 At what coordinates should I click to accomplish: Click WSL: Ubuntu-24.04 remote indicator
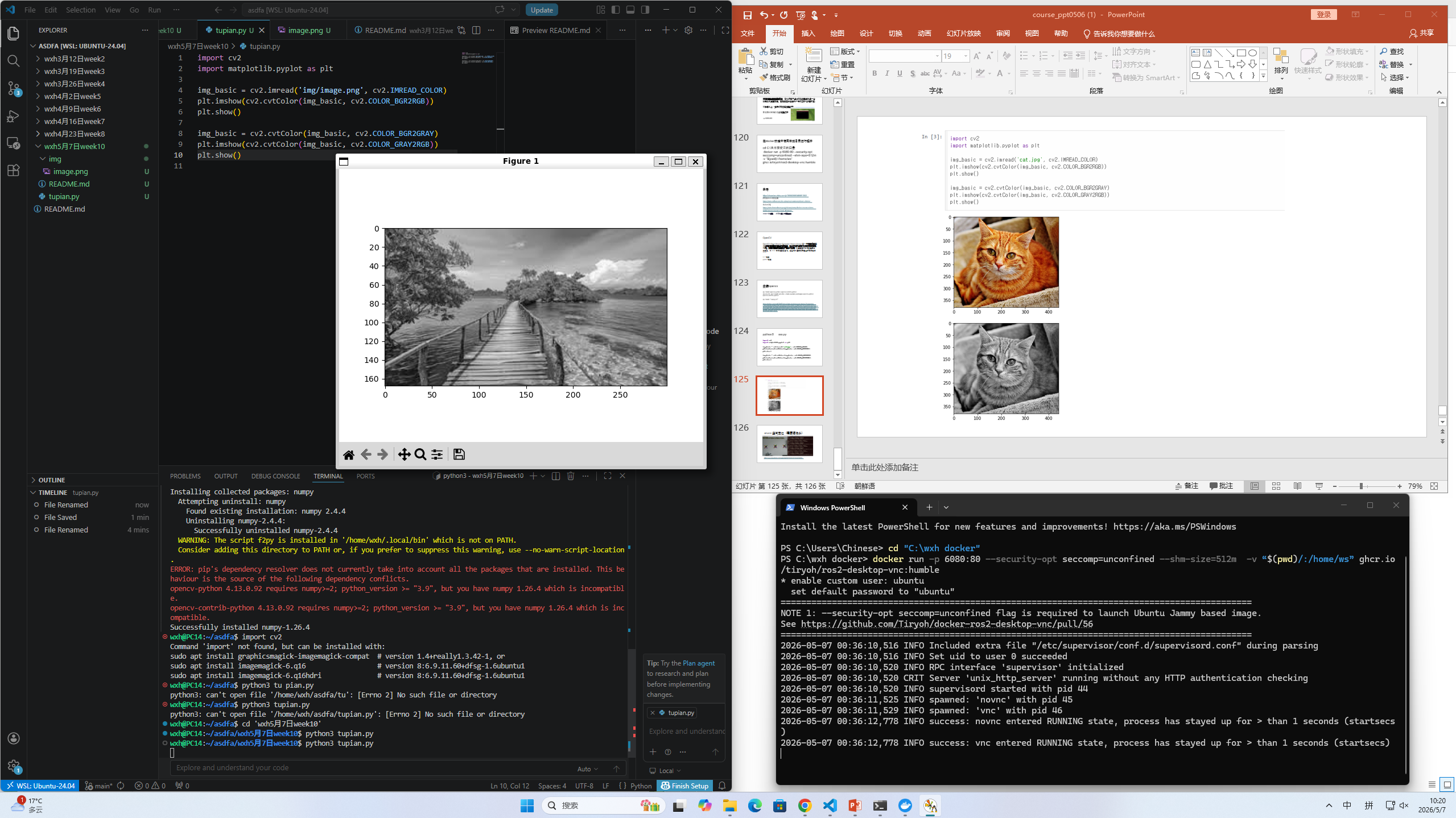40,786
